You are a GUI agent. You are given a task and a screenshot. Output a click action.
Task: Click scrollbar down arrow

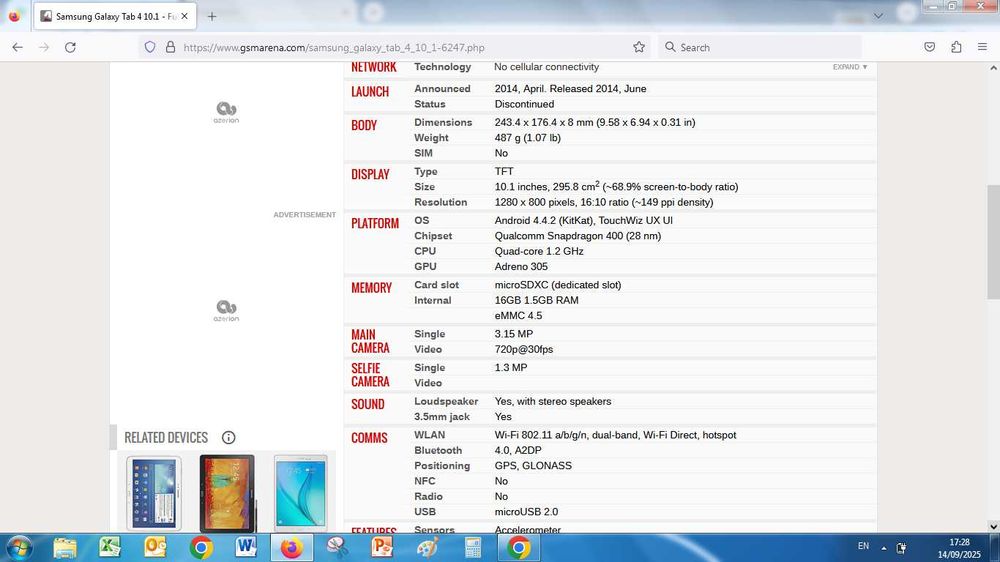tap(993, 526)
